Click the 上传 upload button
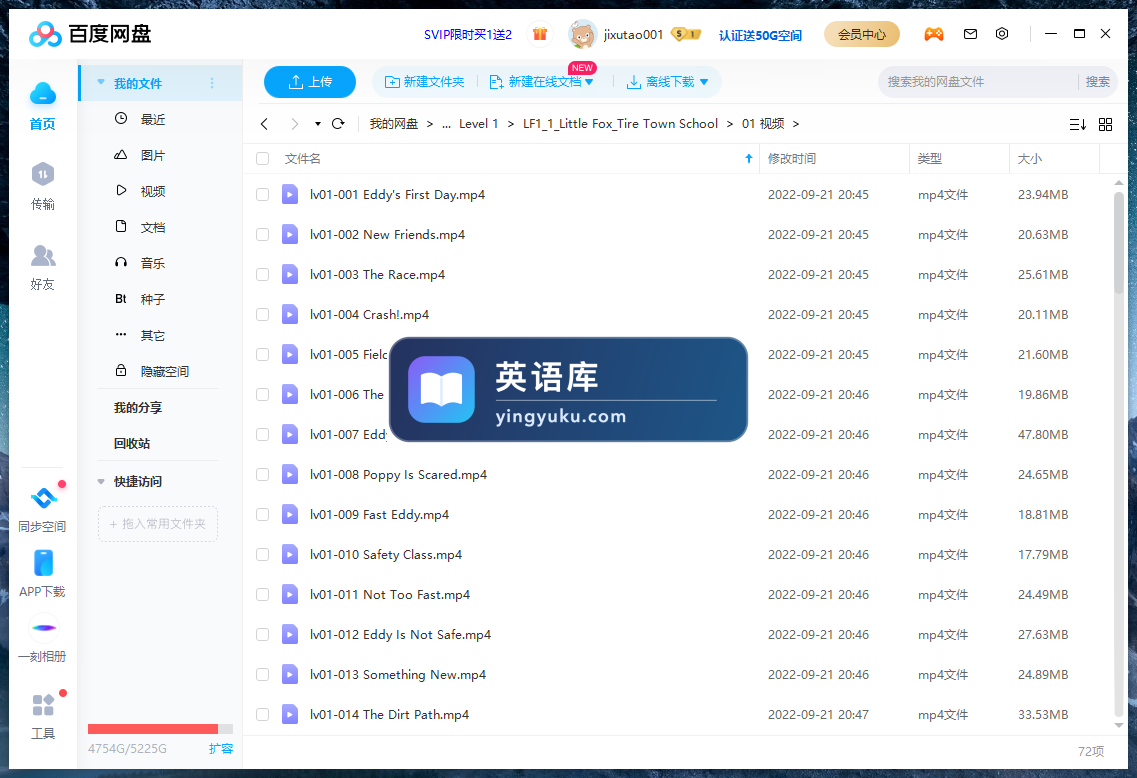 pos(310,82)
